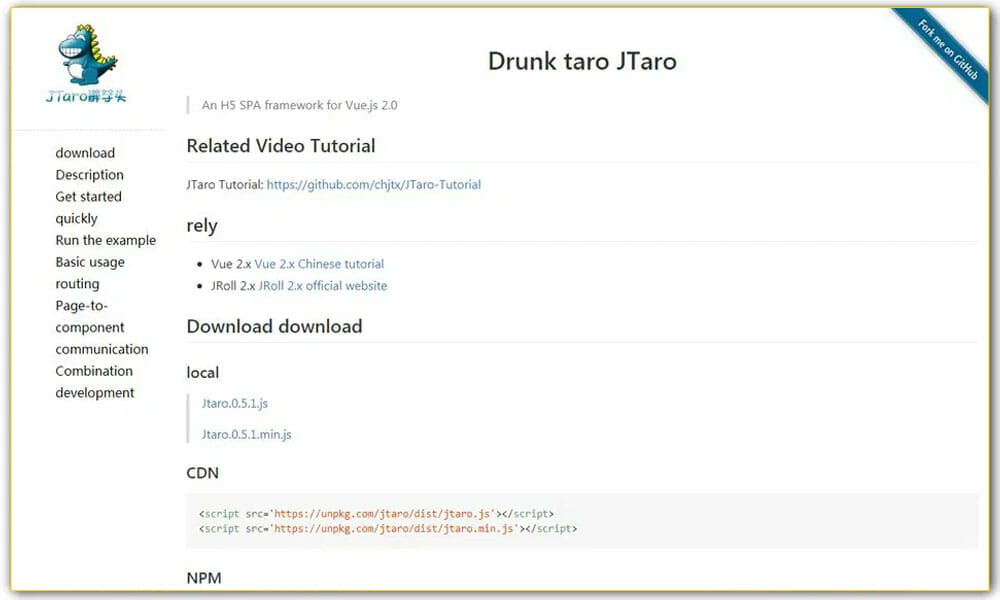Image resolution: width=1000 pixels, height=600 pixels.
Task: Open Description in the sidebar
Action: (89, 175)
